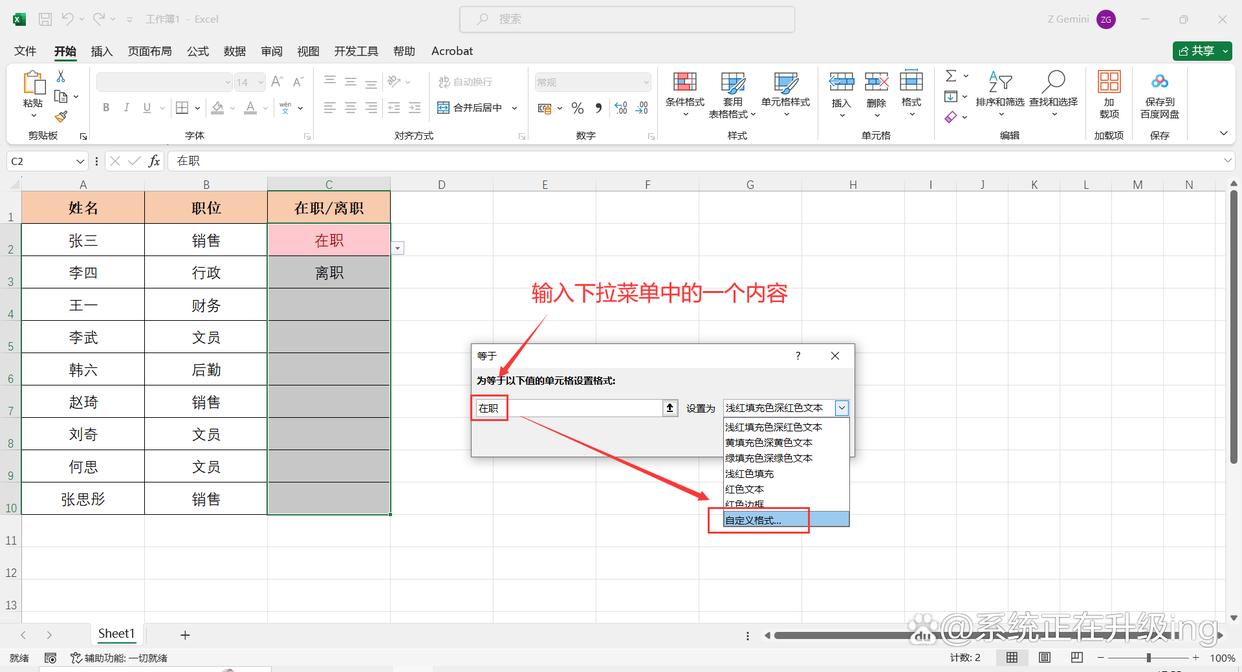Switch to the Insert (插入) tab

101,51
